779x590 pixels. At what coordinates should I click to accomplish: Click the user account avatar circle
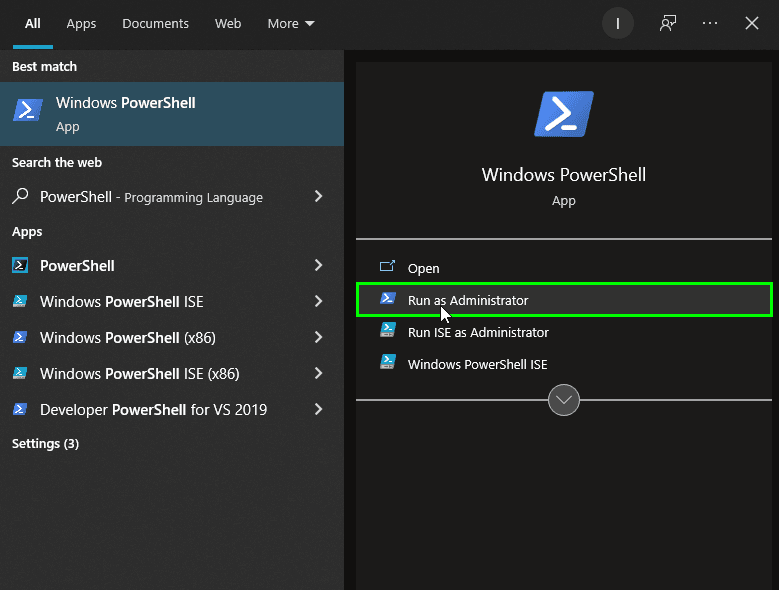618,23
